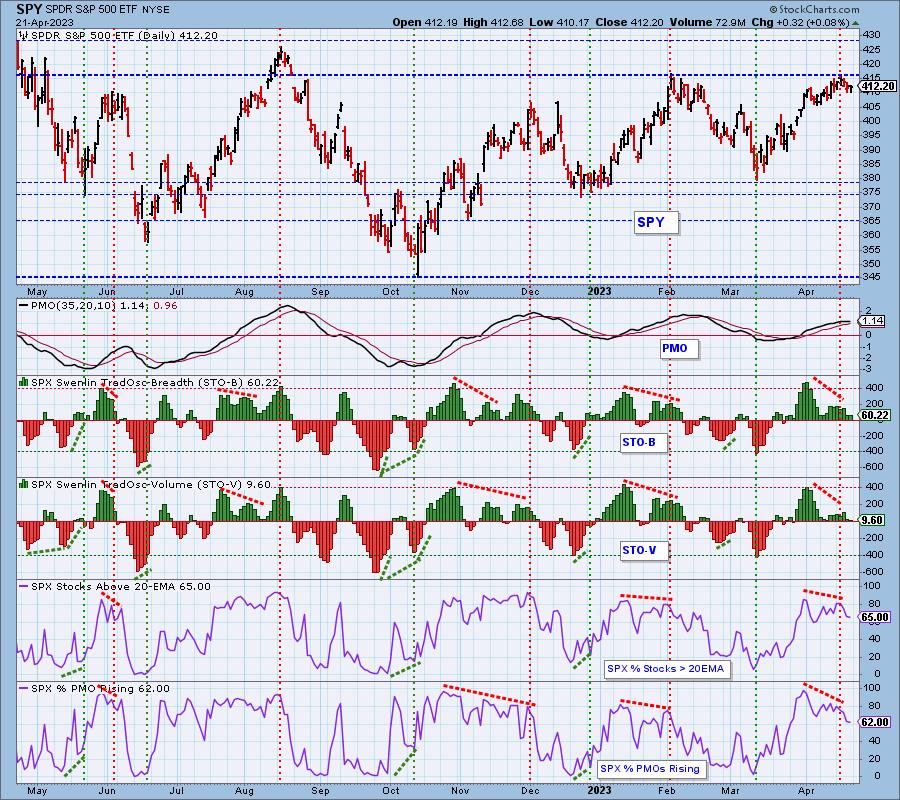The image size is (900, 800).
Task: Click the 60.22 STO-B value tag
Action: pos(876,415)
